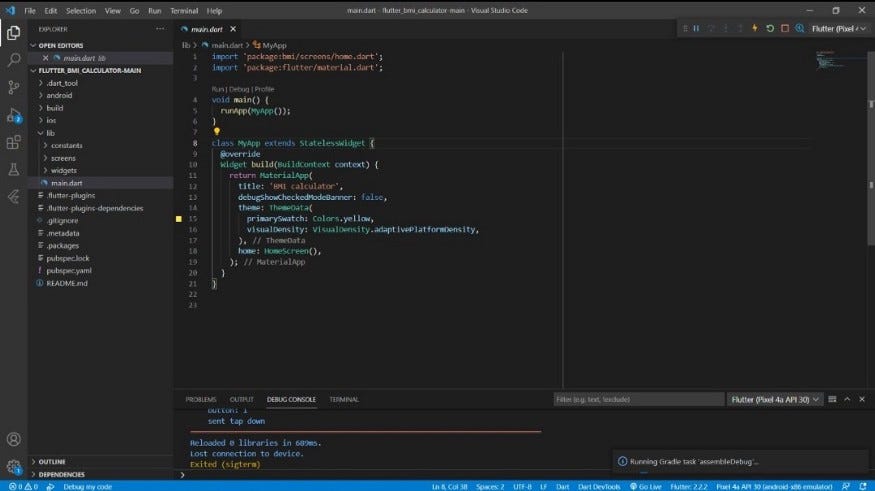Stop debugging with the red square icon
The height and width of the screenshot is (491, 875).
tap(785, 28)
